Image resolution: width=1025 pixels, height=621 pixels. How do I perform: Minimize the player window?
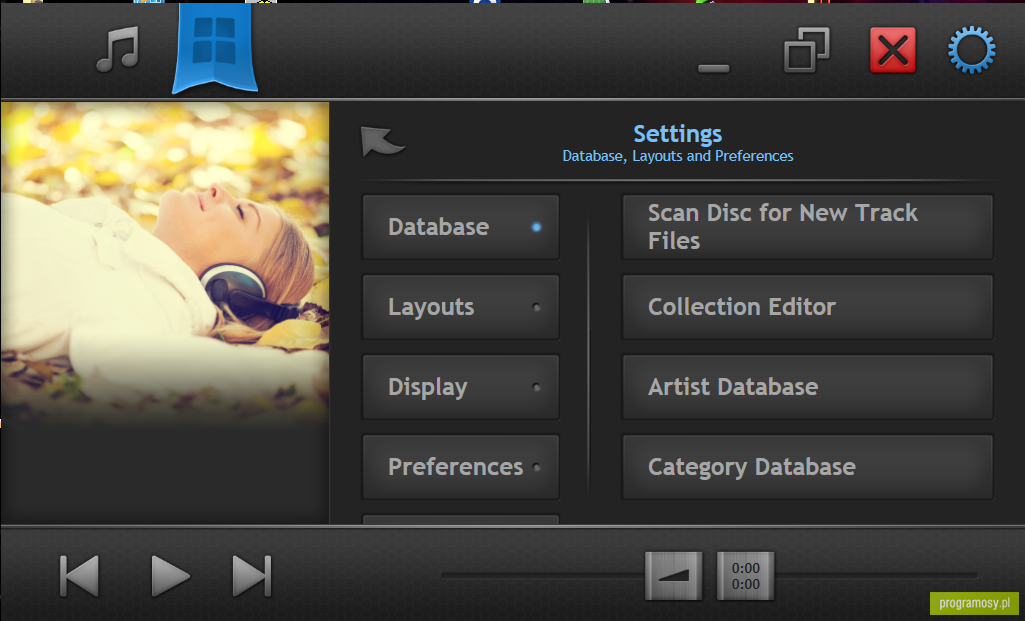coord(714,68)
